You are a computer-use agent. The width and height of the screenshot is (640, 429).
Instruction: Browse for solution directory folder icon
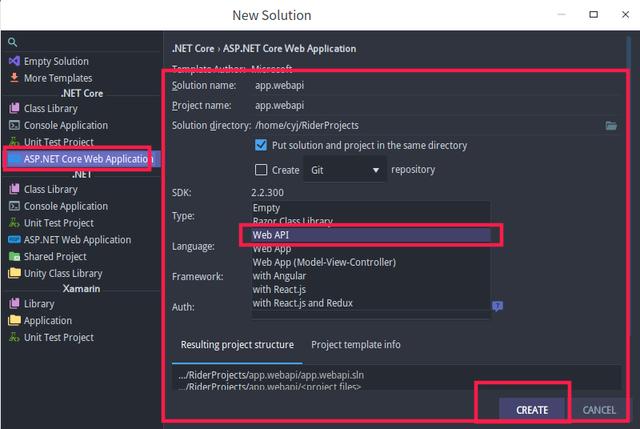pyautogui.click(x=611, y=125)
